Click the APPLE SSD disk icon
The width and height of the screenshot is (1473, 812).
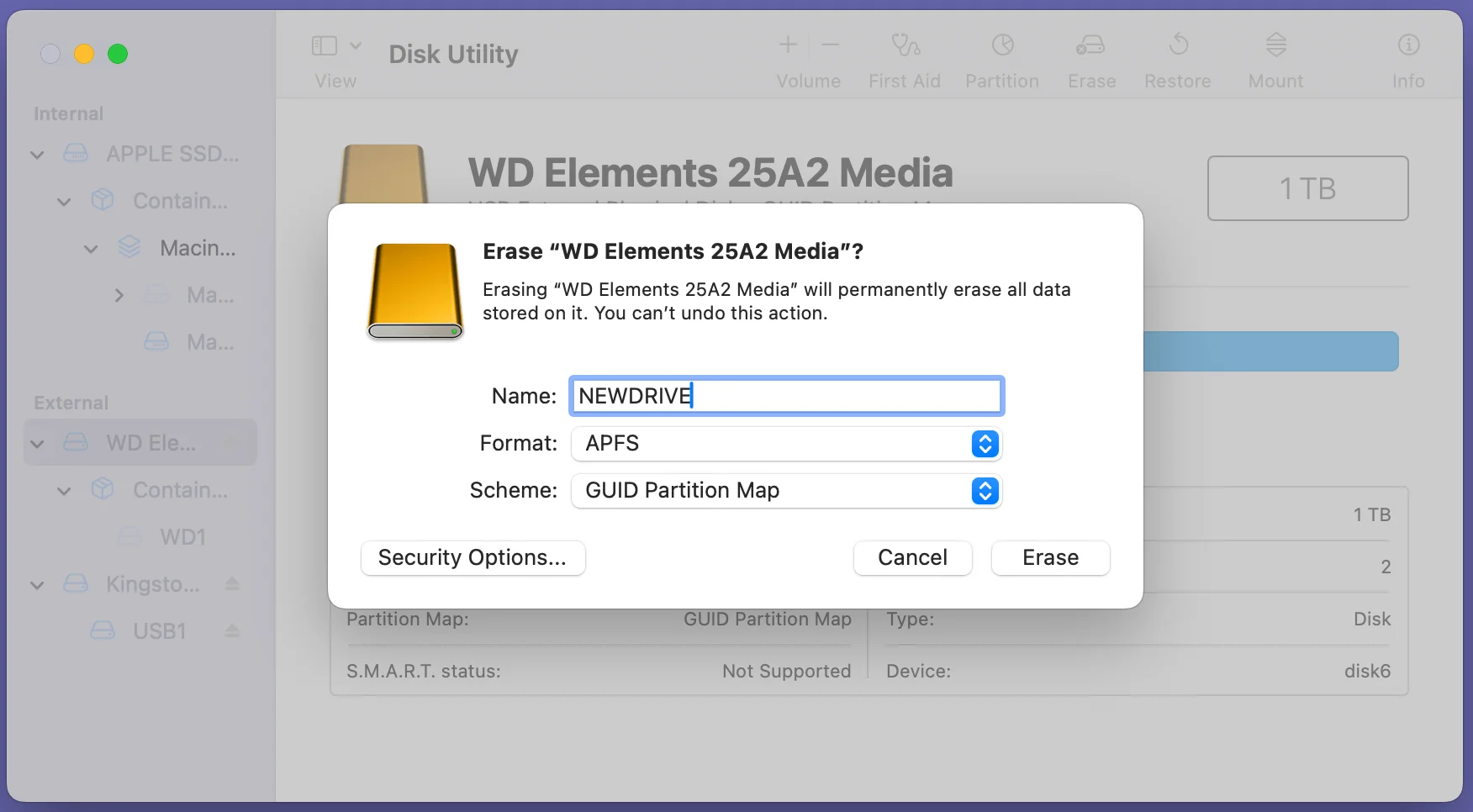click(x=76, y=153)
